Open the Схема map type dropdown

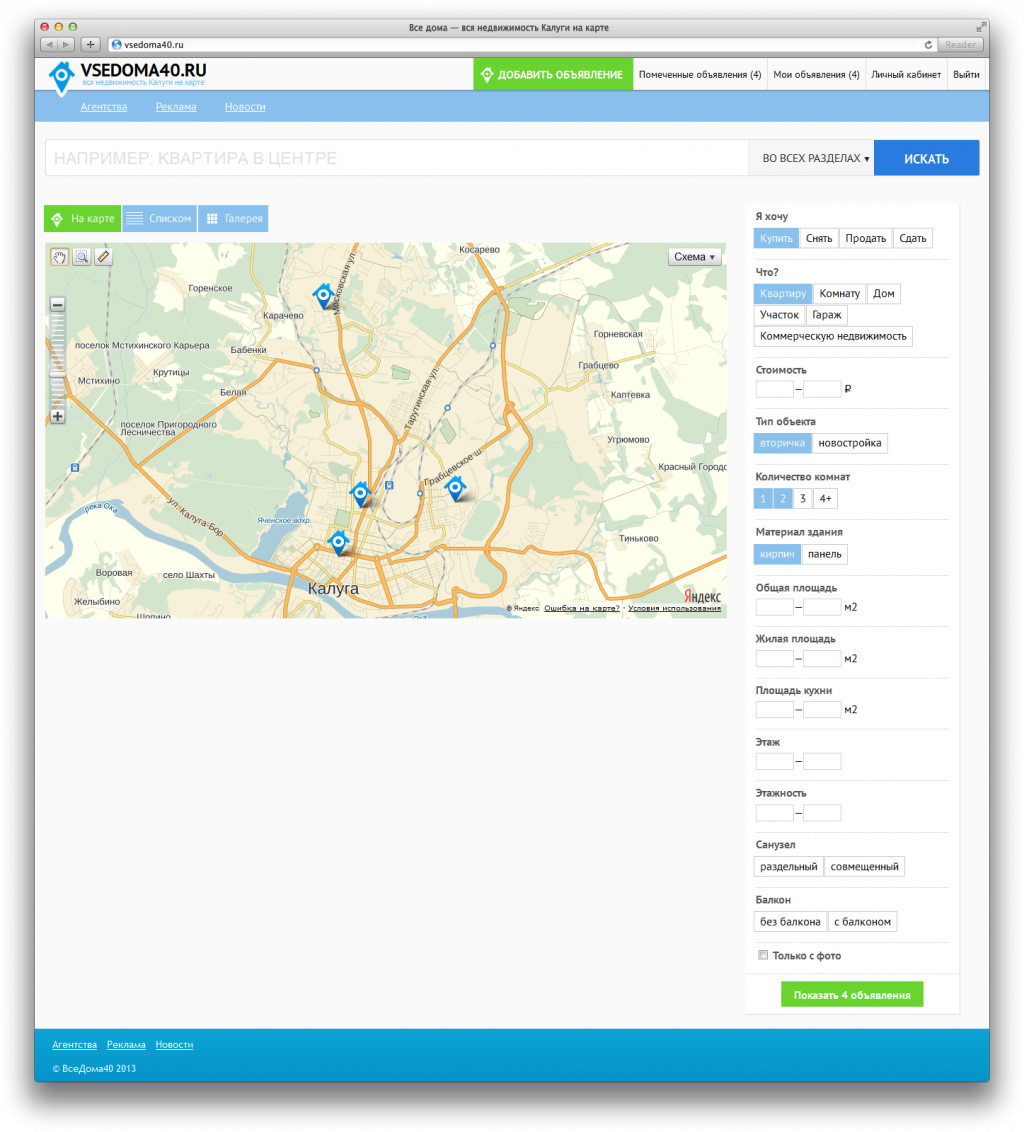(x=694, y=257)
